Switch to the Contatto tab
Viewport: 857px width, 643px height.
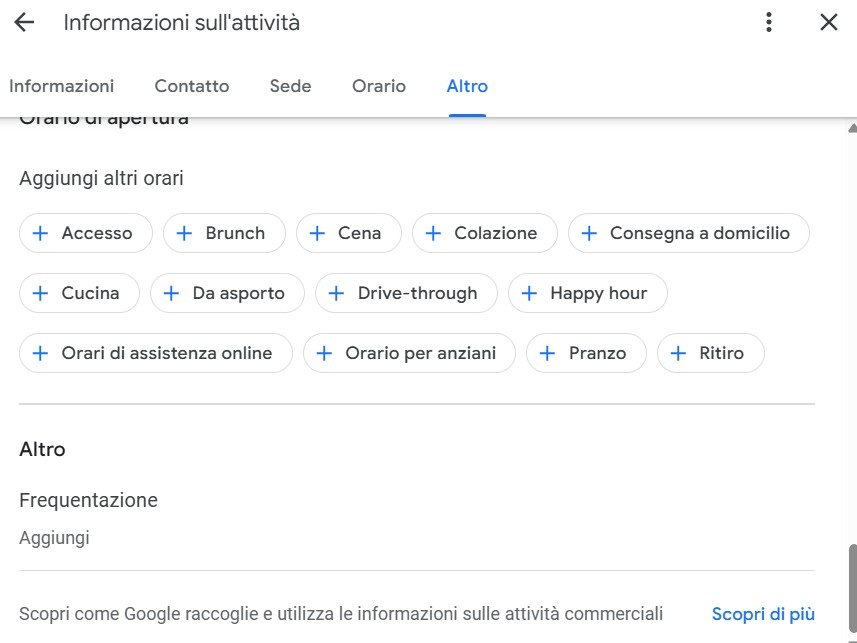tap(192, 86)
